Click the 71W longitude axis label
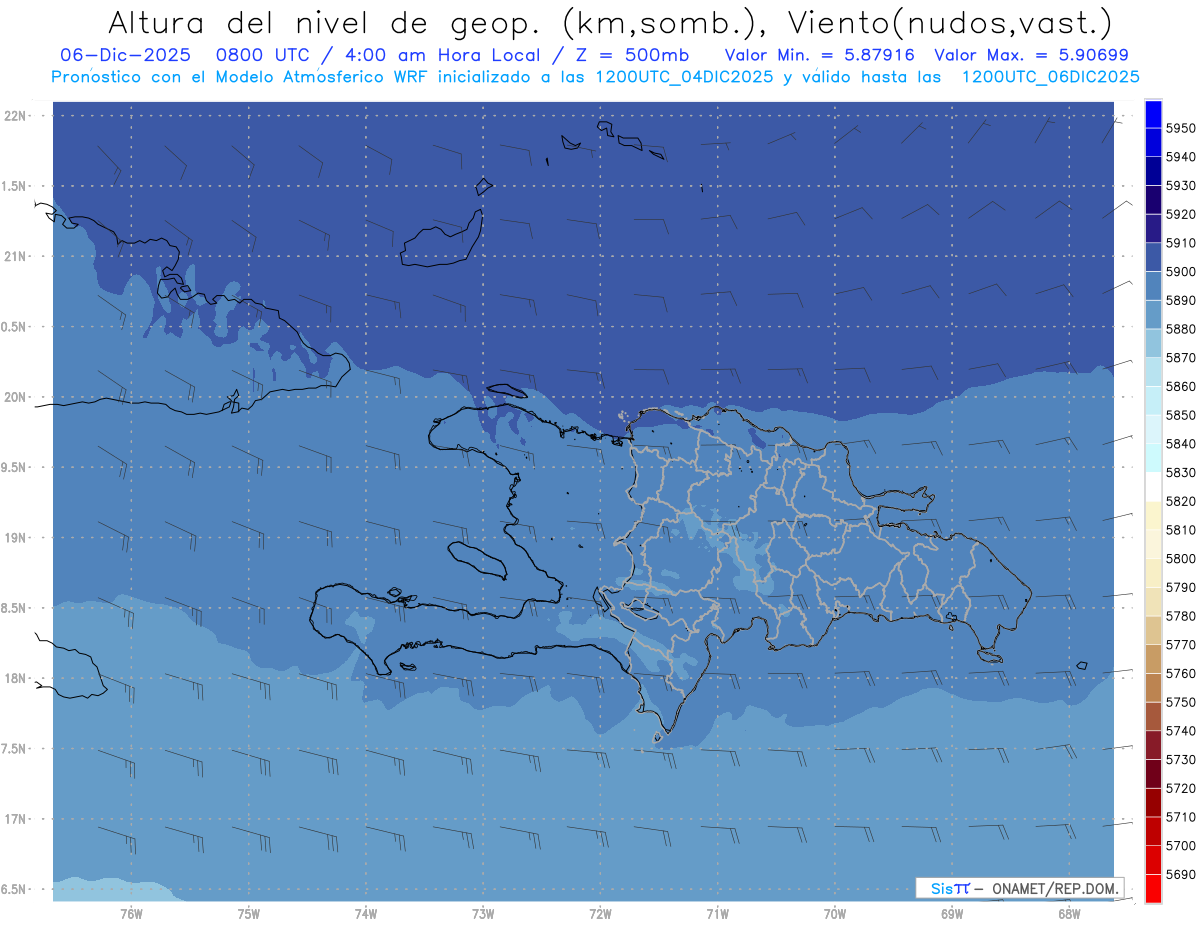 point(717,914)
